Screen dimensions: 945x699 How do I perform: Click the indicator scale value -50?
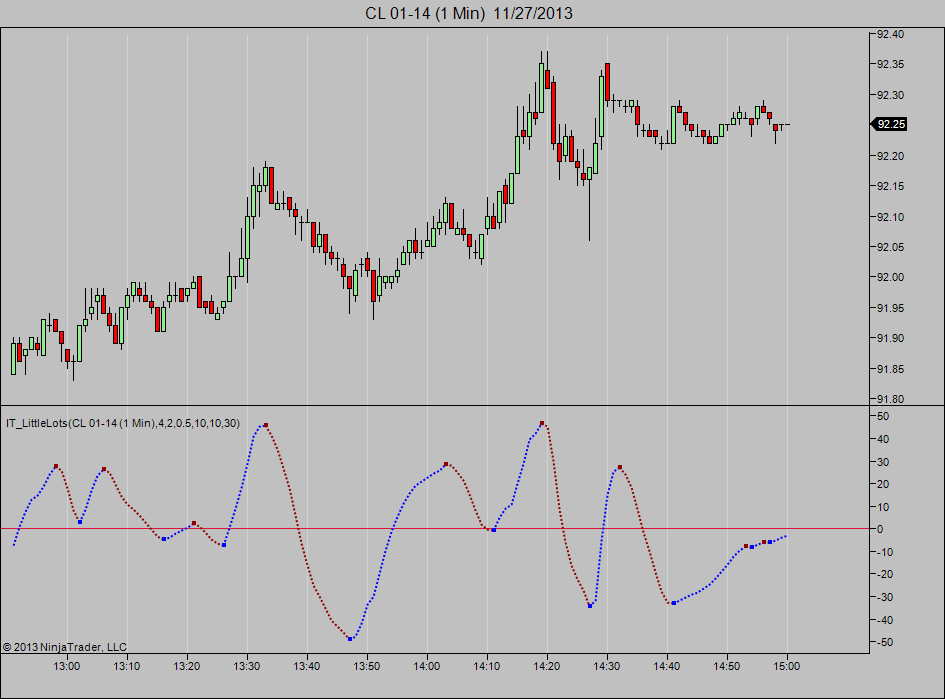[885, 642]
